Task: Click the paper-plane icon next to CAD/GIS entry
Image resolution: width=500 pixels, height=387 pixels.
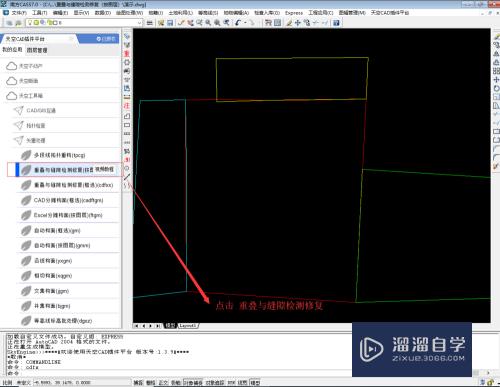Action: (18, 110)
